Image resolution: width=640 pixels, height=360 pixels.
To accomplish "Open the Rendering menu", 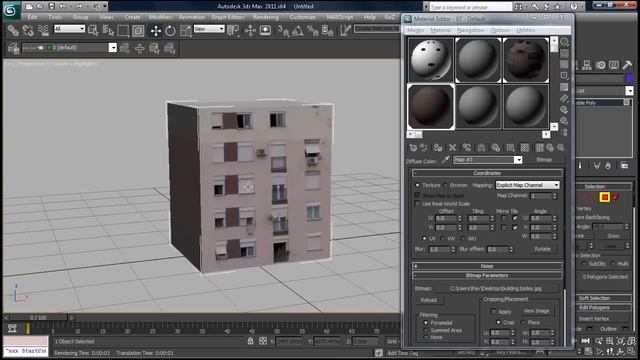I will click(x=266, y=18).
